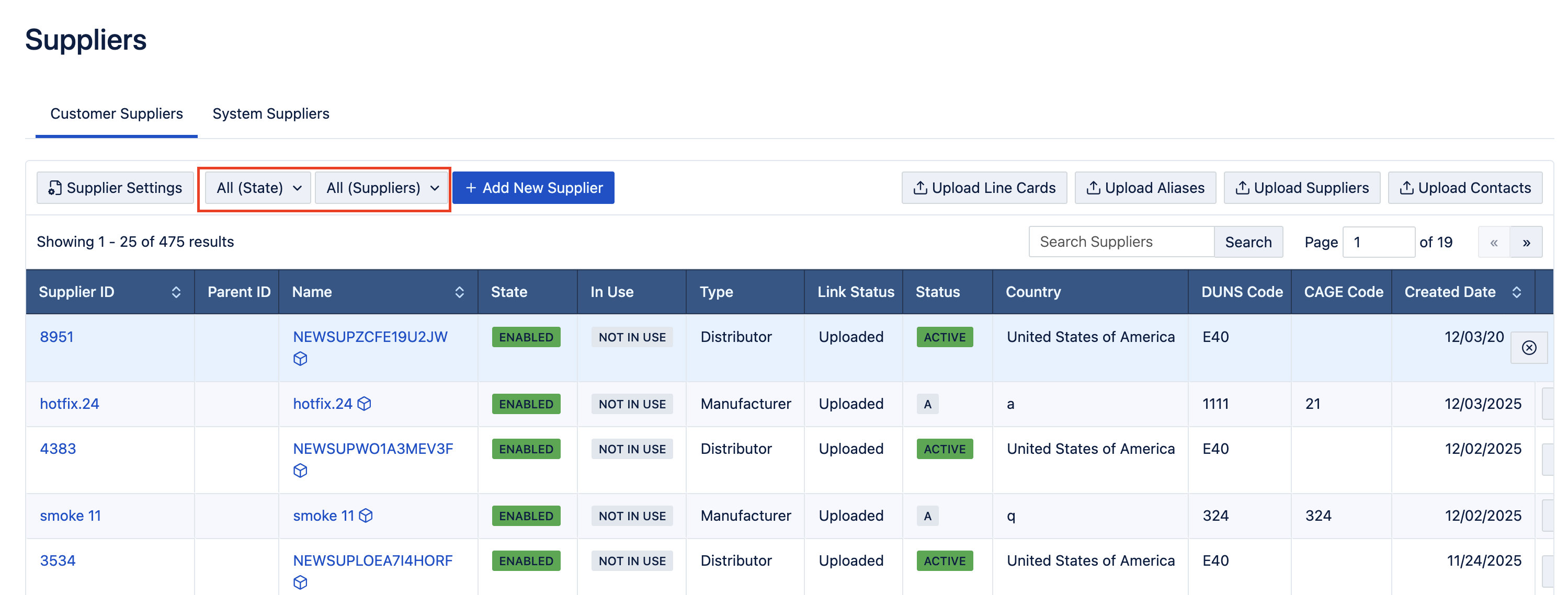The width and height of the screenshot is (1568, 595).
Task: Sort by Supplier ID column arrows
Action: [x=176, y=292]
